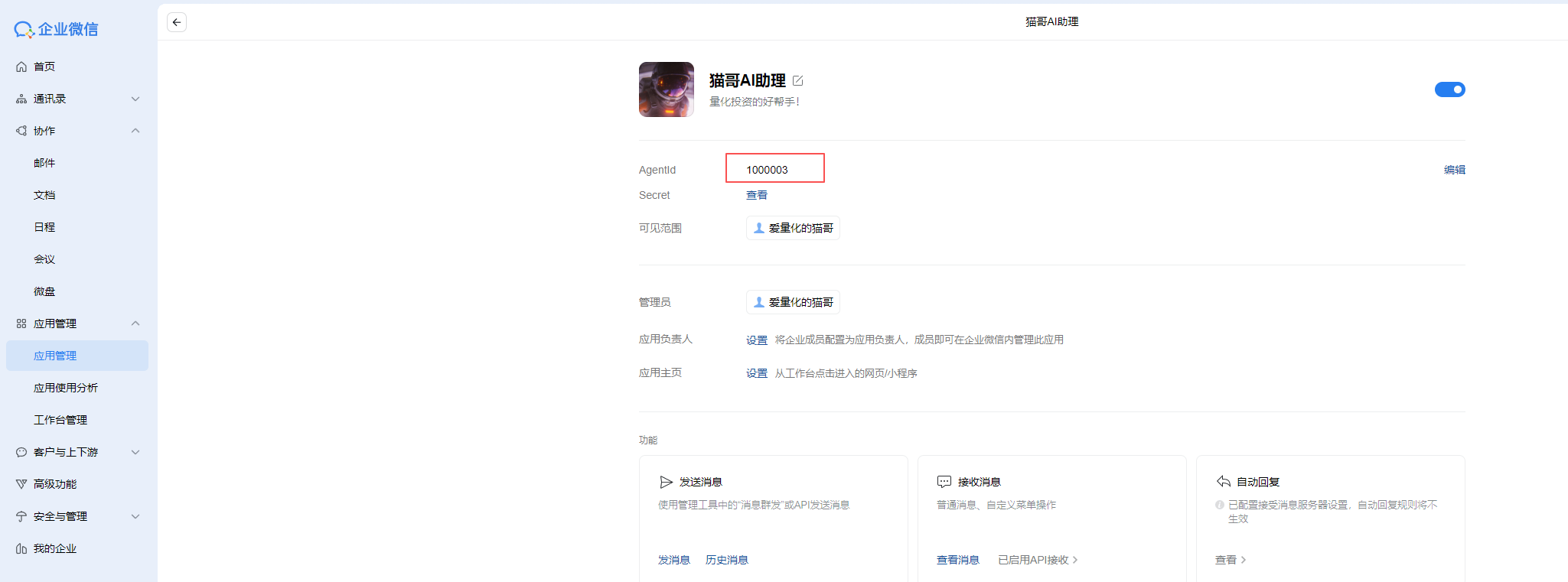Click the 企业微信 logo
This screenshot has height=582, width=1568.
(57, 29)
